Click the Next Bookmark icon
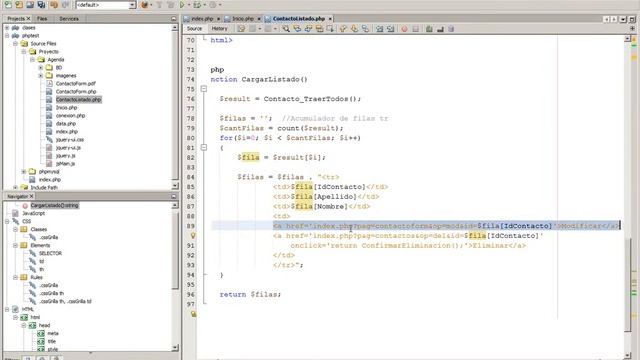This screenshot has width=640, height=360. [354, 29]
